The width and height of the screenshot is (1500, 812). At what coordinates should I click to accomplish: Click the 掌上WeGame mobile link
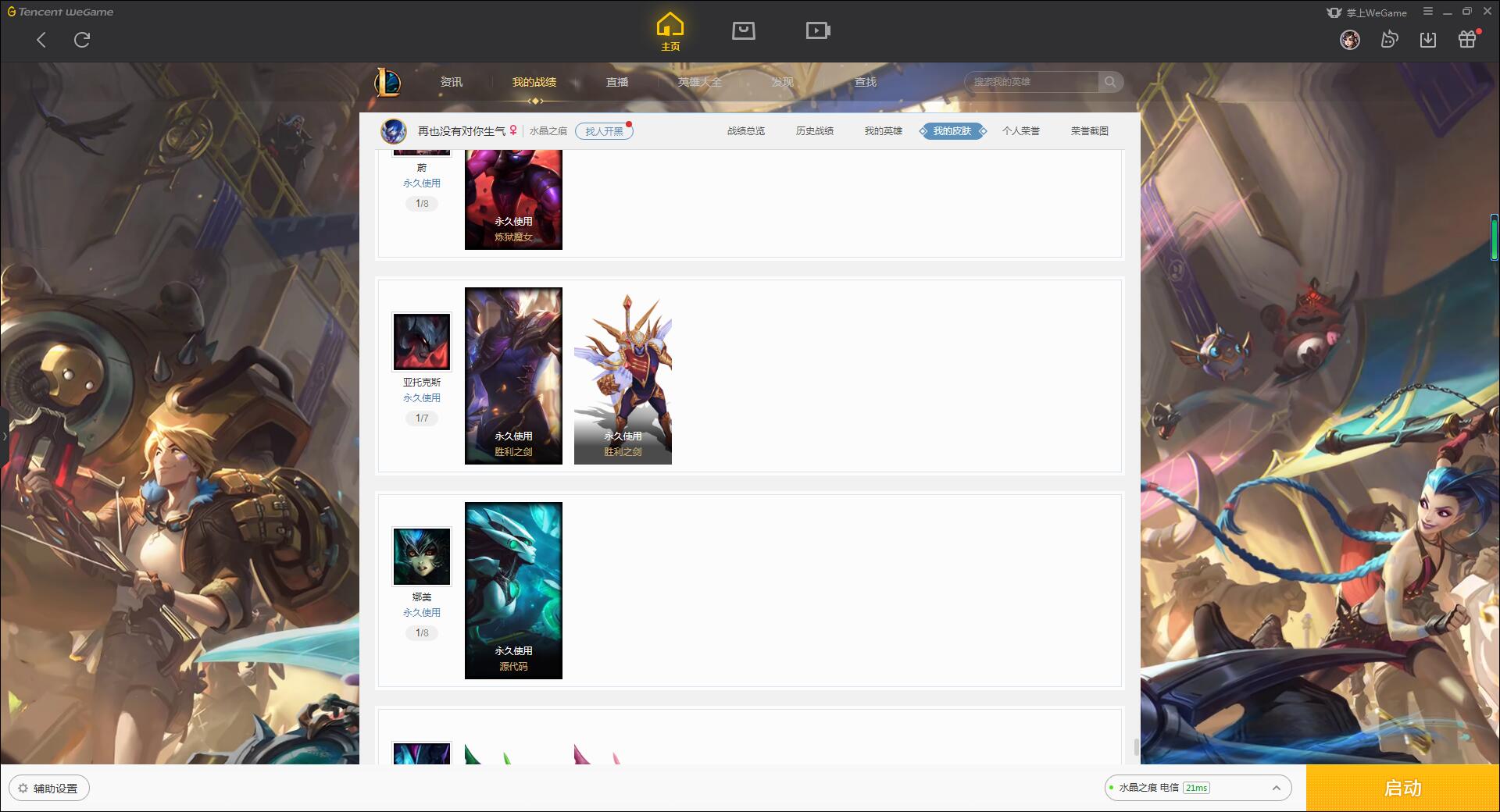pos(1366,12)
